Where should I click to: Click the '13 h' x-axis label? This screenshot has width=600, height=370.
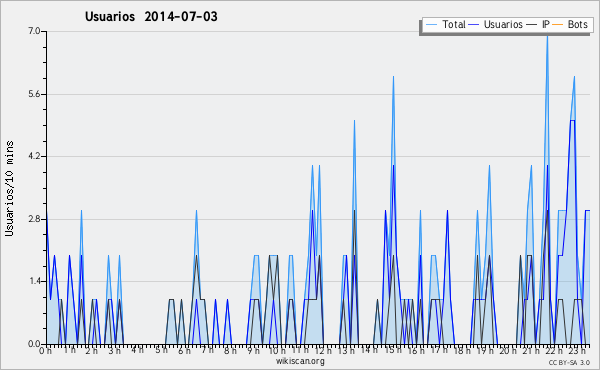[346, 351]
